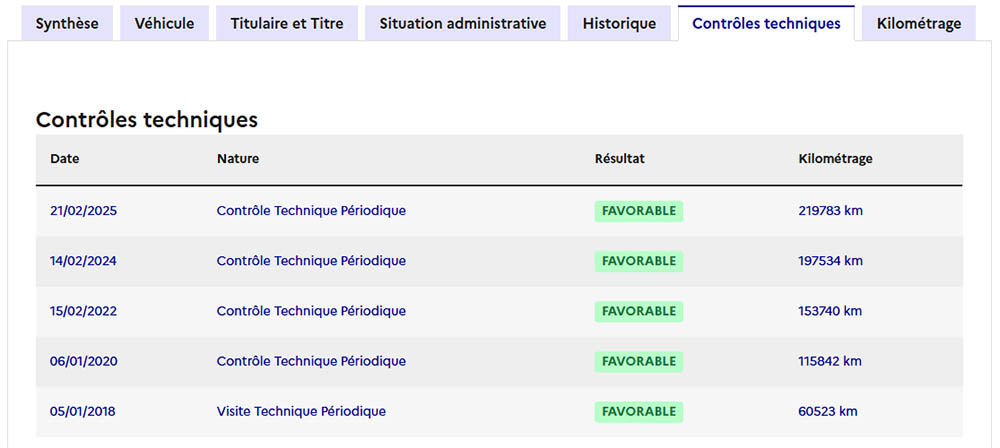Click the 219783 km mileage value
This screenshot has height=448, width=1000.
tap(830, 211)
